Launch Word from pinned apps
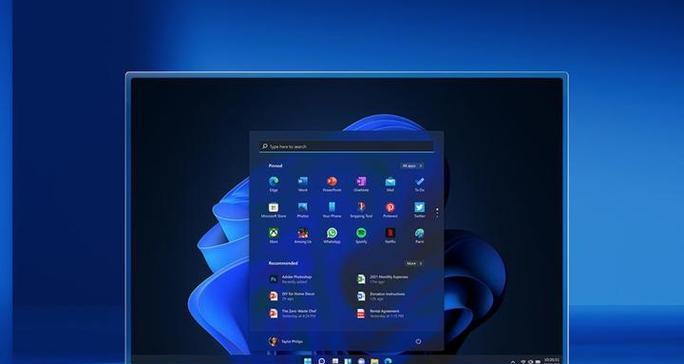 303,184
